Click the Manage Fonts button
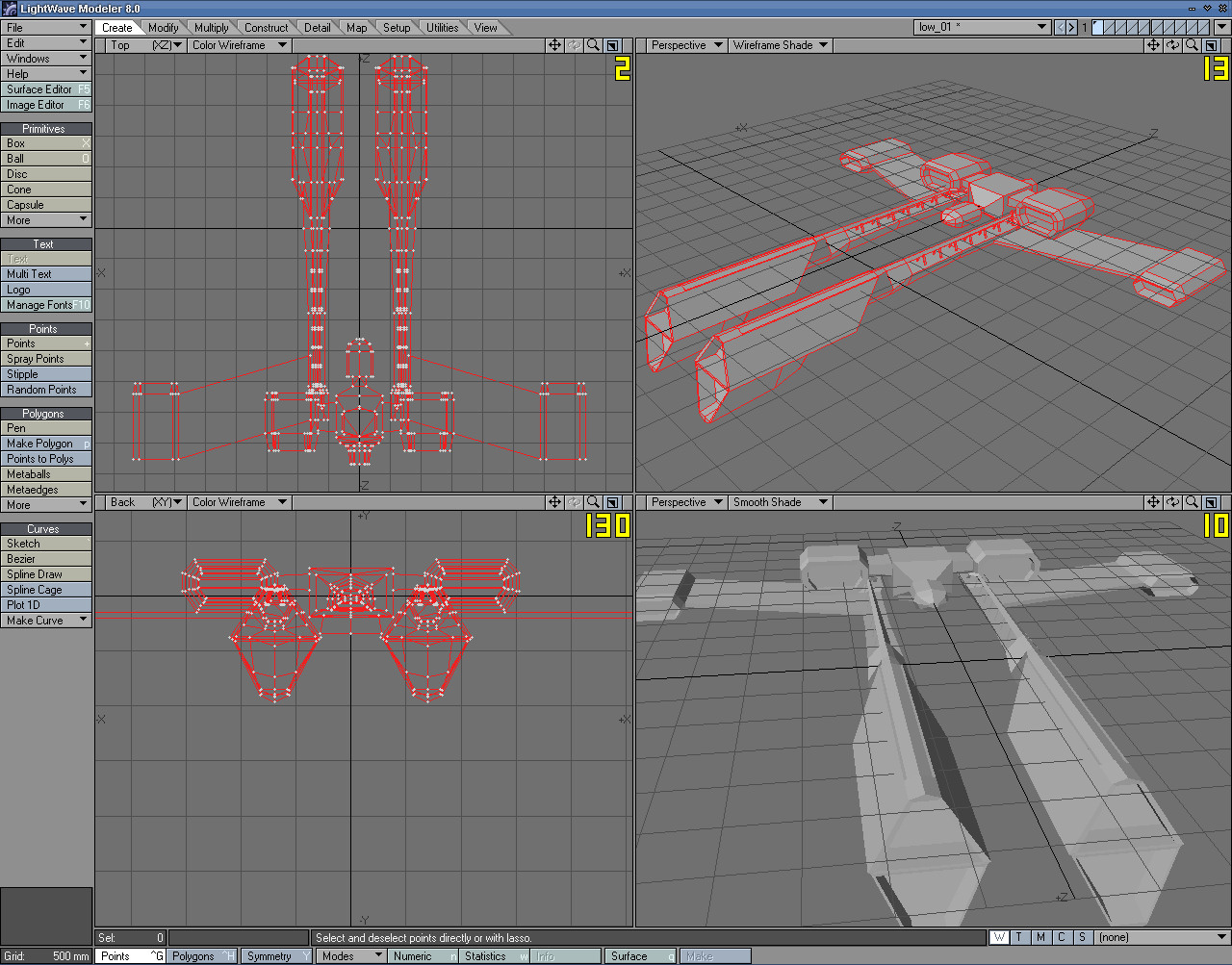1232x965 pixels. 45,305
